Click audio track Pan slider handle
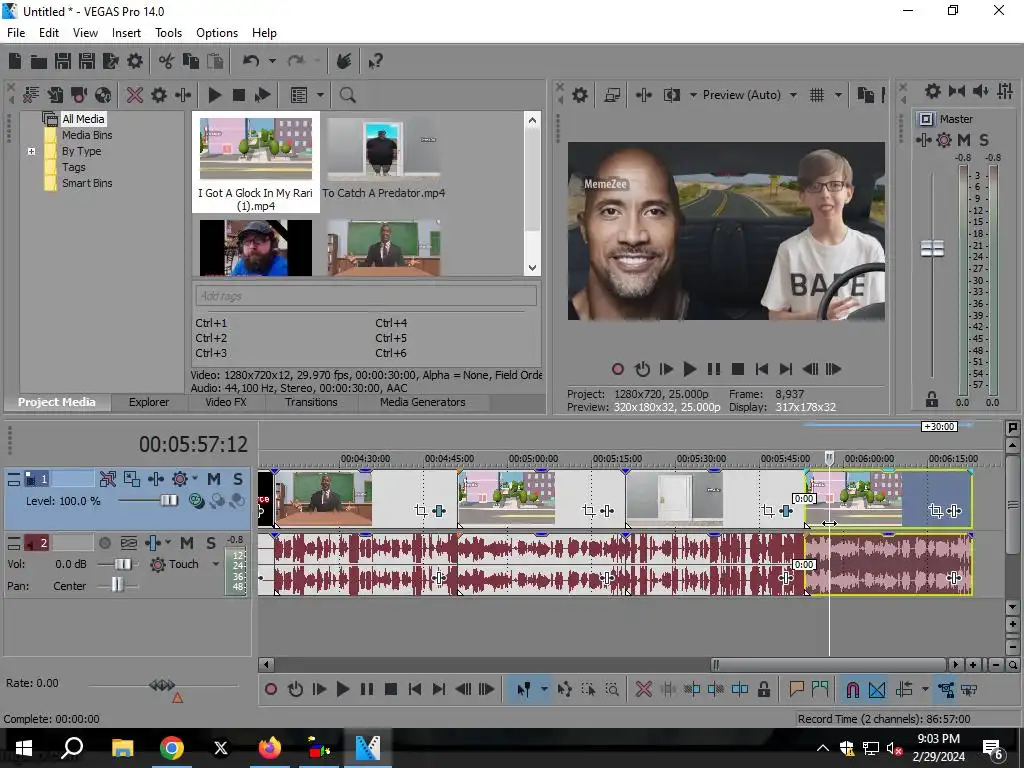1024x768 pixels. pos(117,584)
